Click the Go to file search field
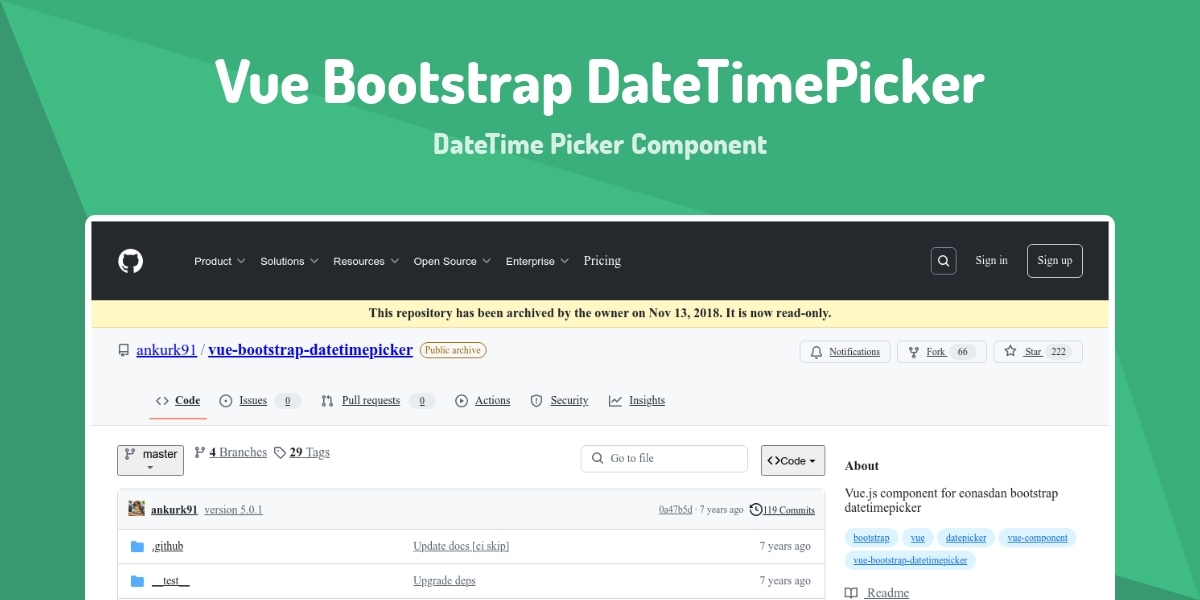Image resolution: width=1200 pixels, height=600 pixels. (664, 459)
